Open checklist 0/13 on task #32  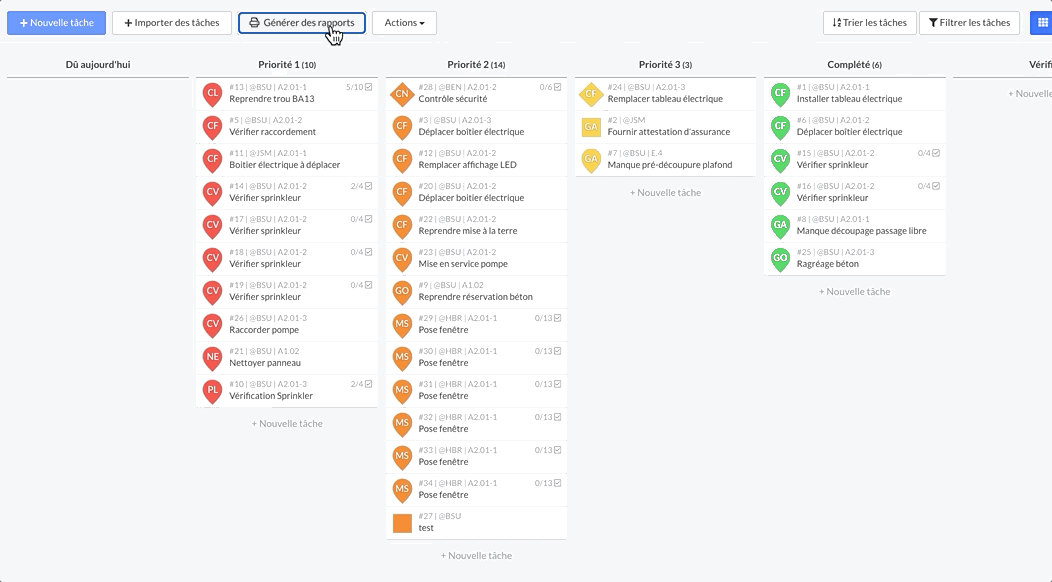pyautogui.click(x=548, y=417)
